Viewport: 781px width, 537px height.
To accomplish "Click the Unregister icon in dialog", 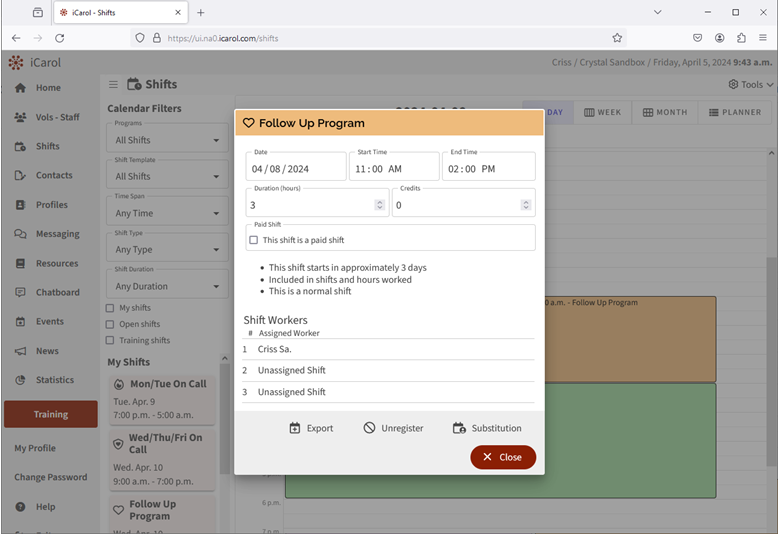I will [x=369, y=428].
